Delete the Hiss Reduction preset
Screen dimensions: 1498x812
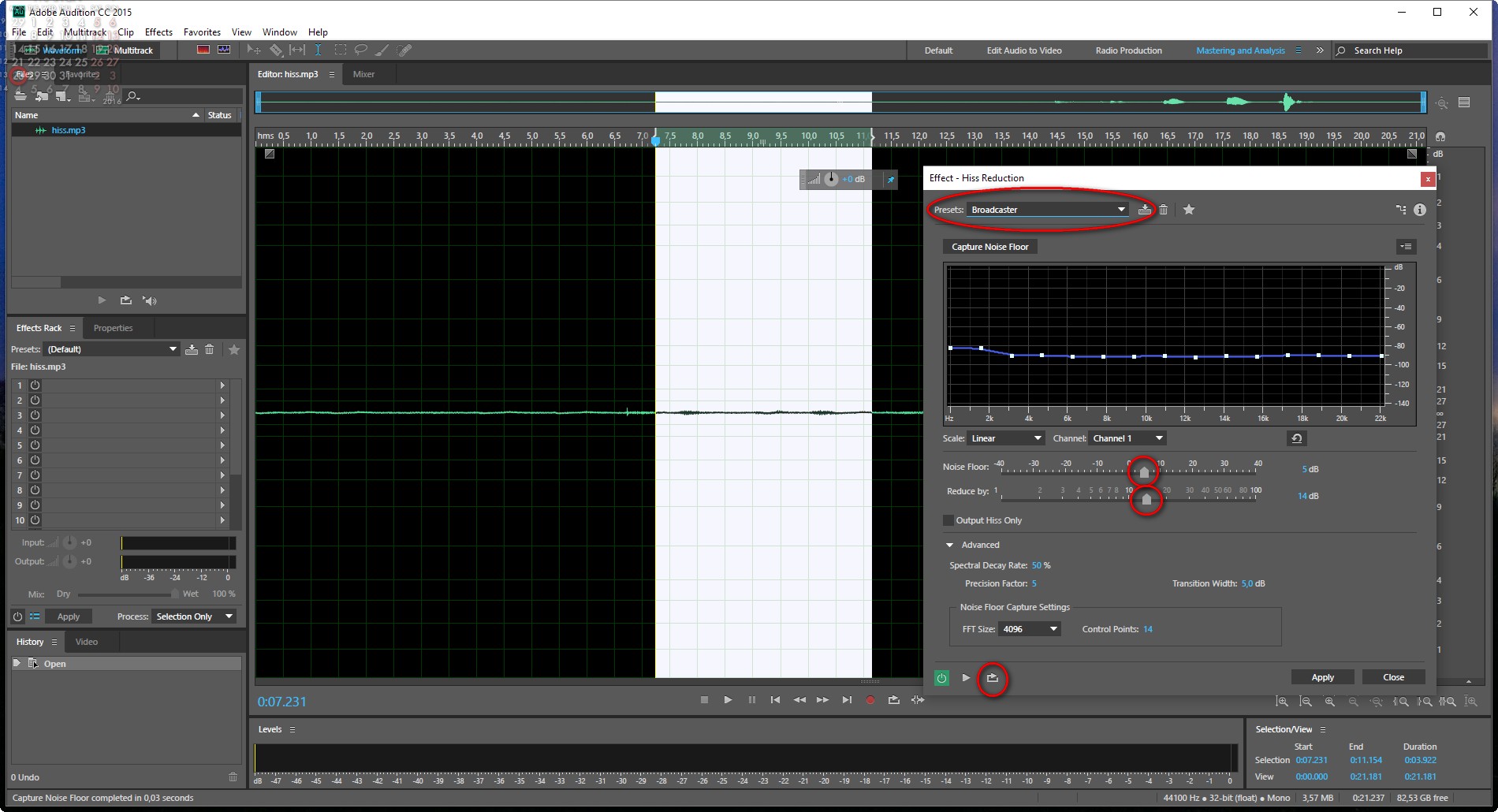(x=1163, y=210)
